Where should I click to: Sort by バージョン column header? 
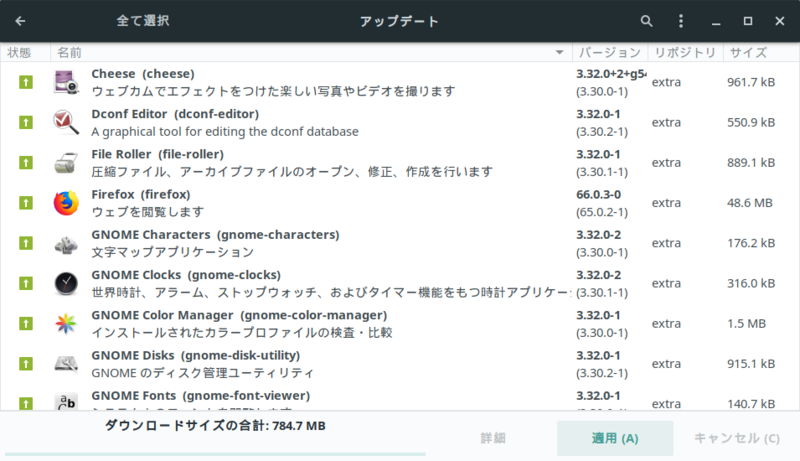coord(610,53)
